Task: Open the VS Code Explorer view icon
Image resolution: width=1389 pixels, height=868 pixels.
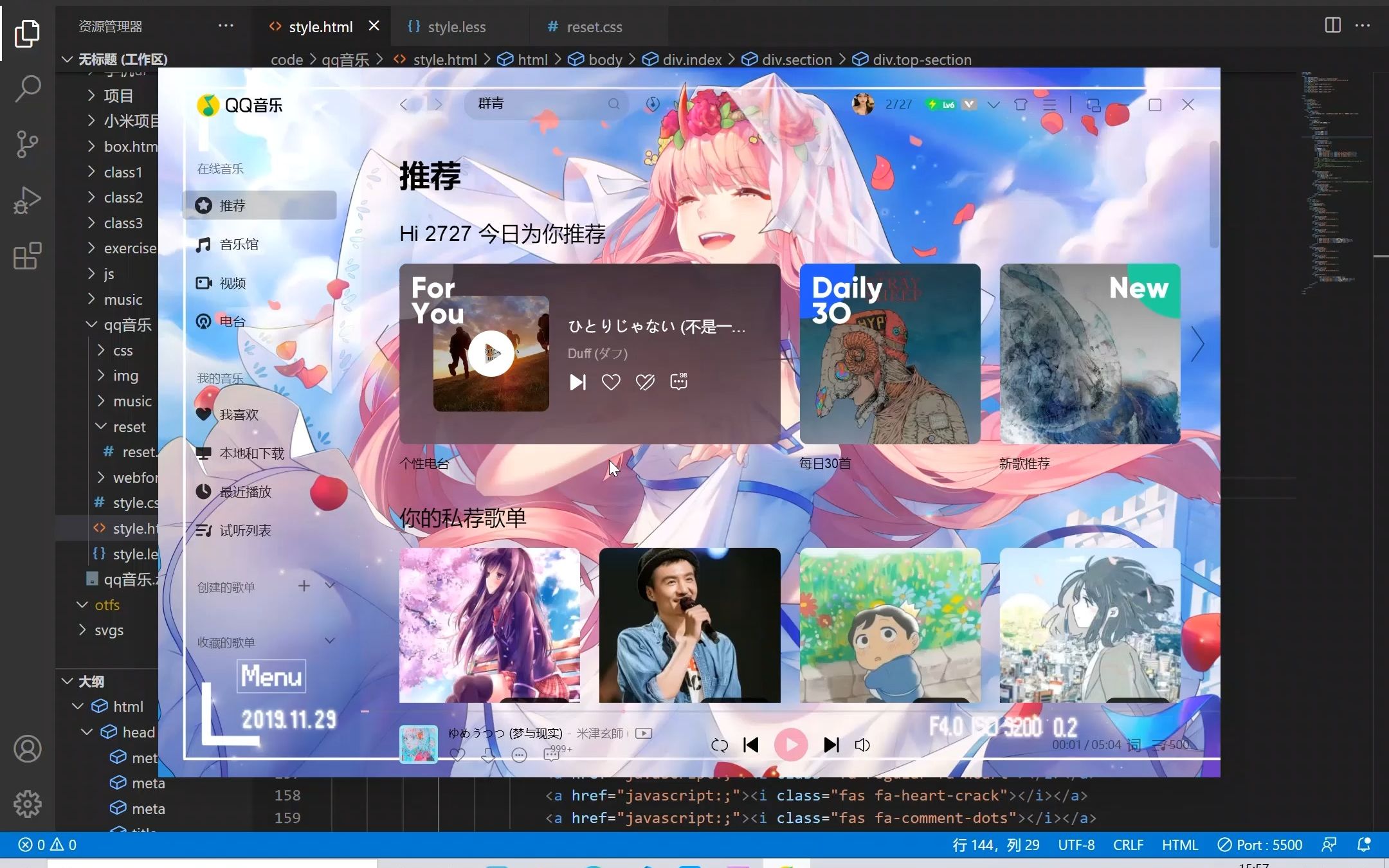Action: click(x=27, y=33)
